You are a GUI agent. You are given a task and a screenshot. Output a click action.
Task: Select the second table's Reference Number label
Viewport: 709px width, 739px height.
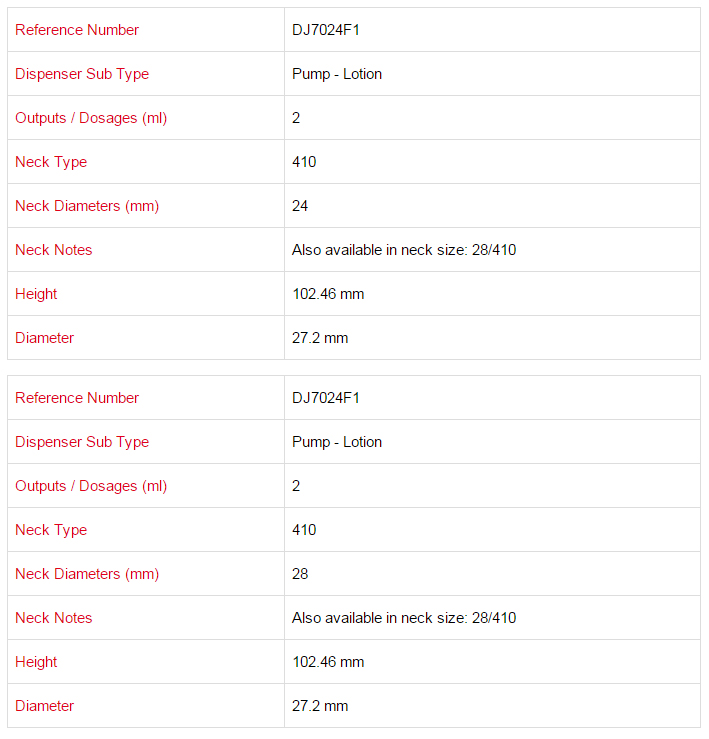click(x=77, y=398)
